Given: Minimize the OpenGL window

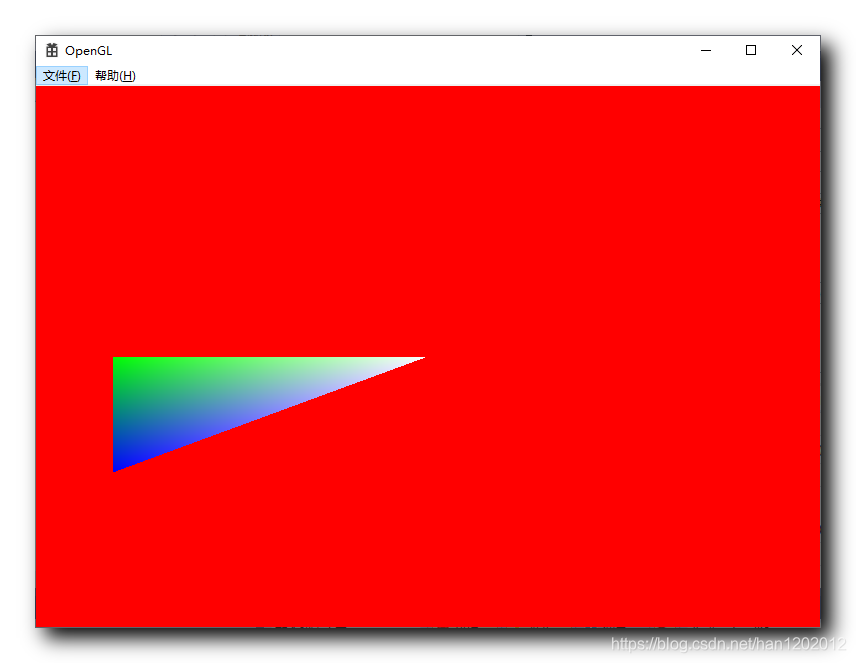Looking at the screenshot, I should pyautogui.click(x=706, y=50).
